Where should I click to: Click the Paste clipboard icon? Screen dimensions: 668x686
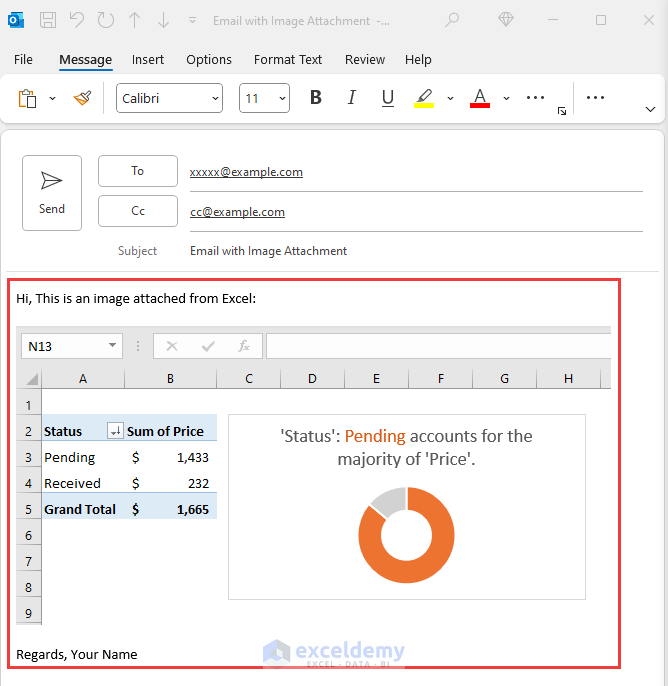(27, 98)
